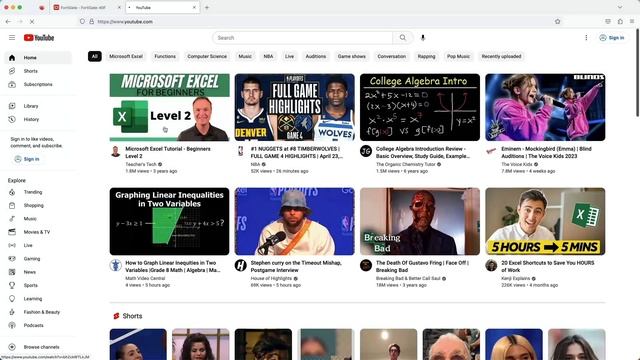
Task: Select the All filter chip
Action: pyautogui.click(x=95, y=56)
